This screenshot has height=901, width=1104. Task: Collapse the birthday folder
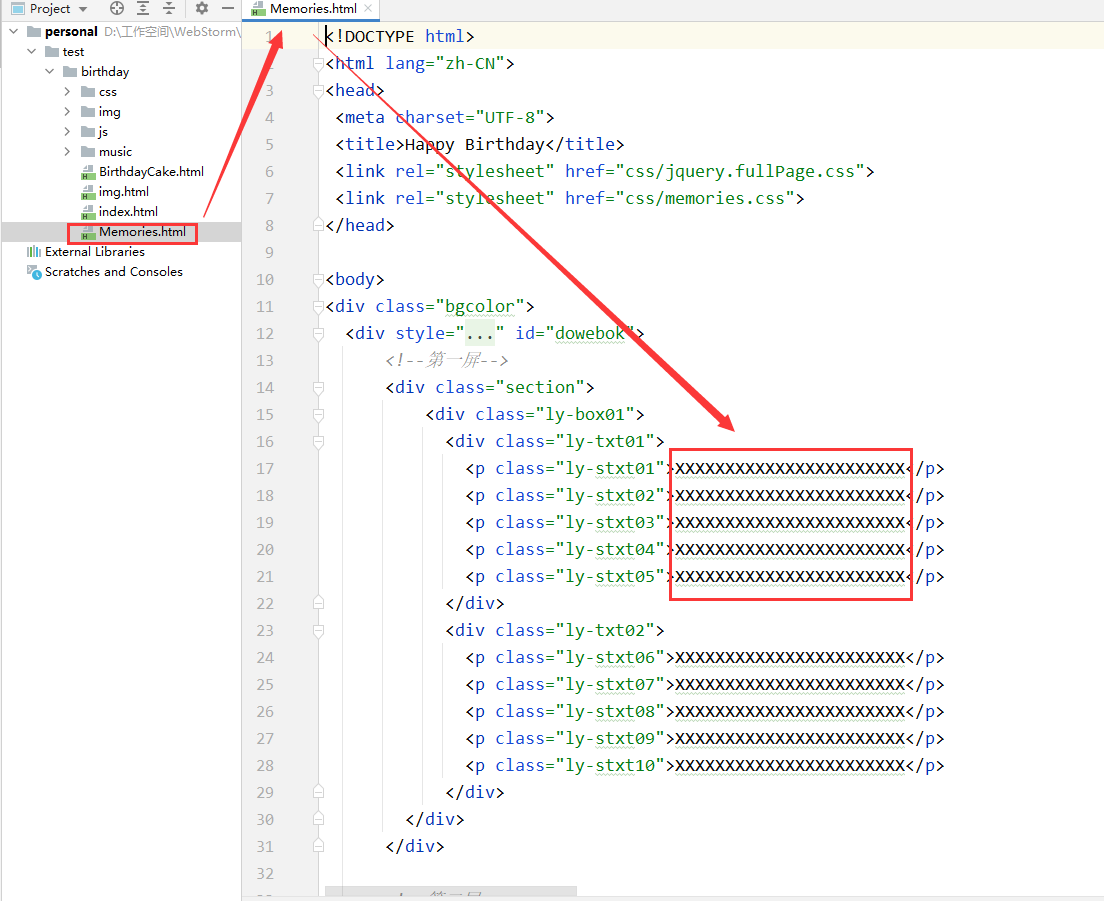click(x=49, y=71)
